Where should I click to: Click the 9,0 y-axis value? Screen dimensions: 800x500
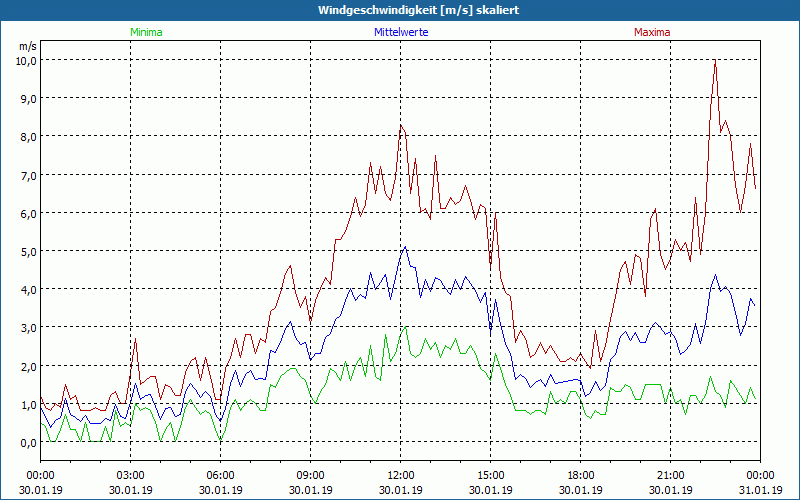click(x=29, y=99)
